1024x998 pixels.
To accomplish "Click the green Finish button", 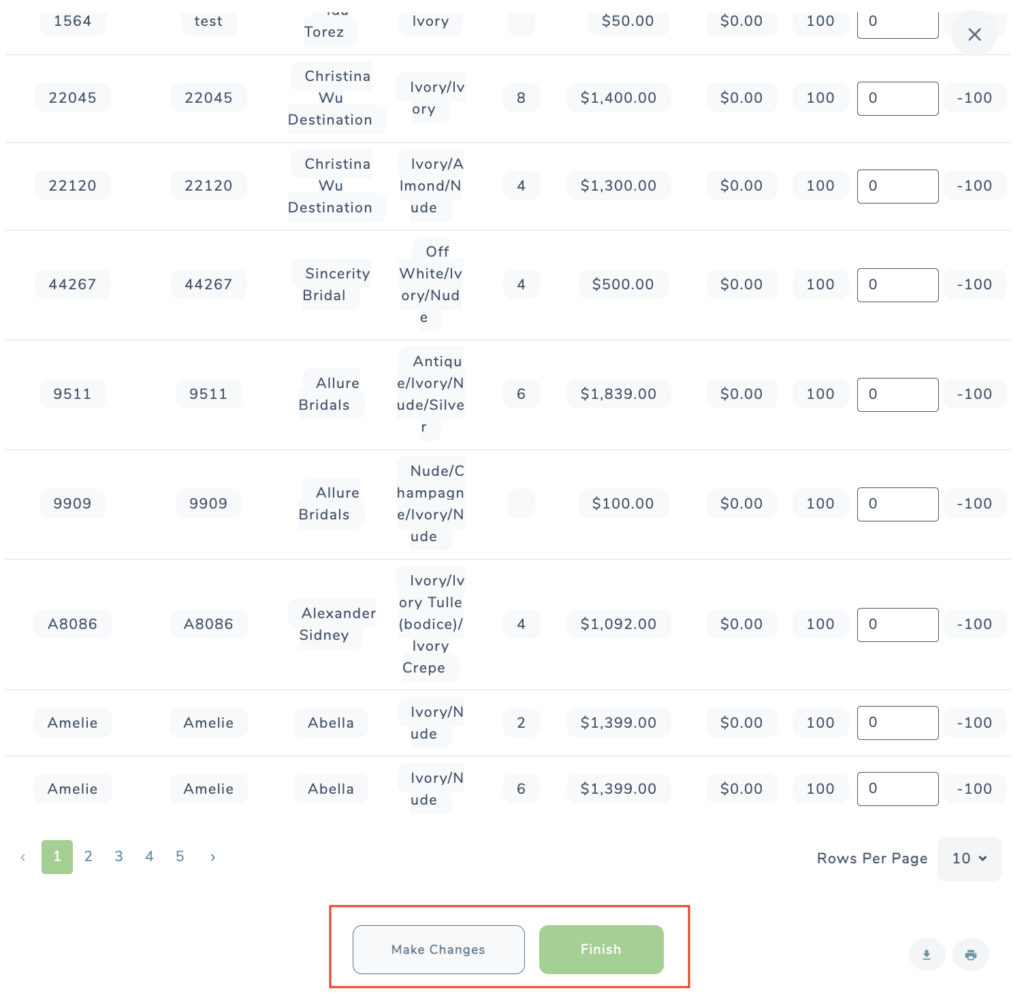I will click(601, 949).
